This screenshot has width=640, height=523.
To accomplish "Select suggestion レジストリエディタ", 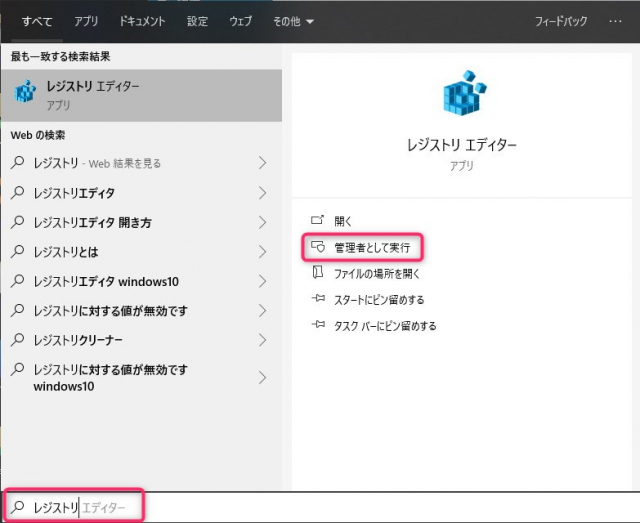I will point(141,193).
